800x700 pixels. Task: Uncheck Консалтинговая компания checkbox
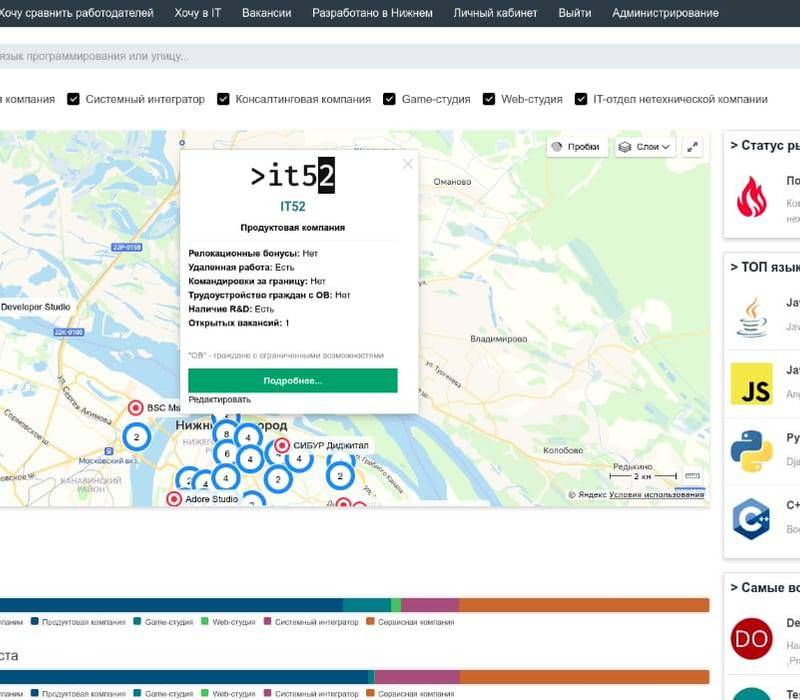[223, 99]
